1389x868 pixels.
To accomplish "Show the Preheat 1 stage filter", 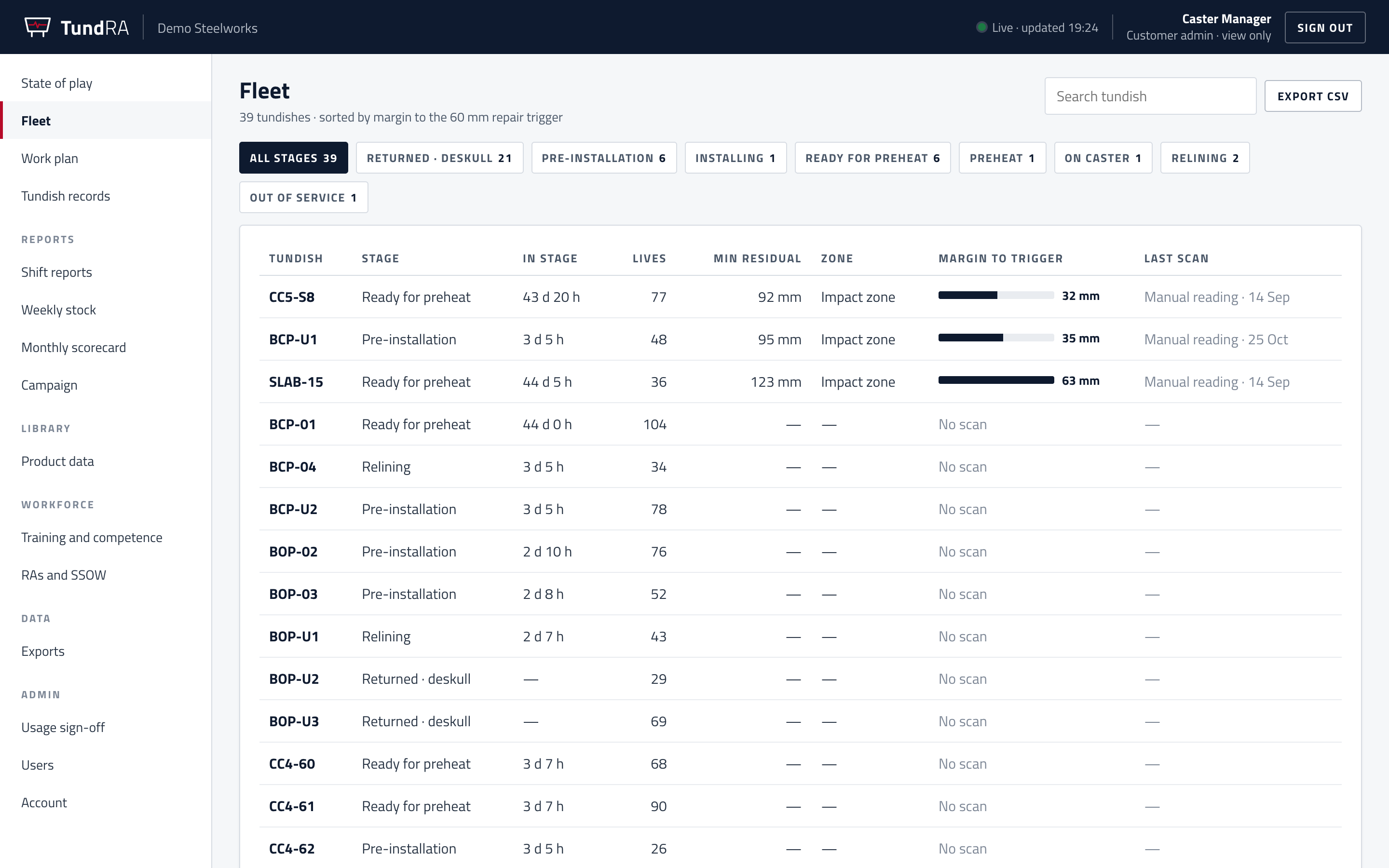I will click(x=1002, y=158).
